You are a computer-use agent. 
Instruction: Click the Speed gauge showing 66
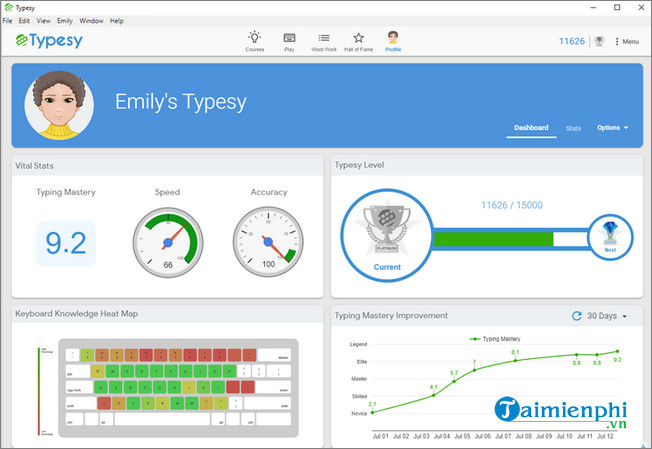click(x=168, y=242)
